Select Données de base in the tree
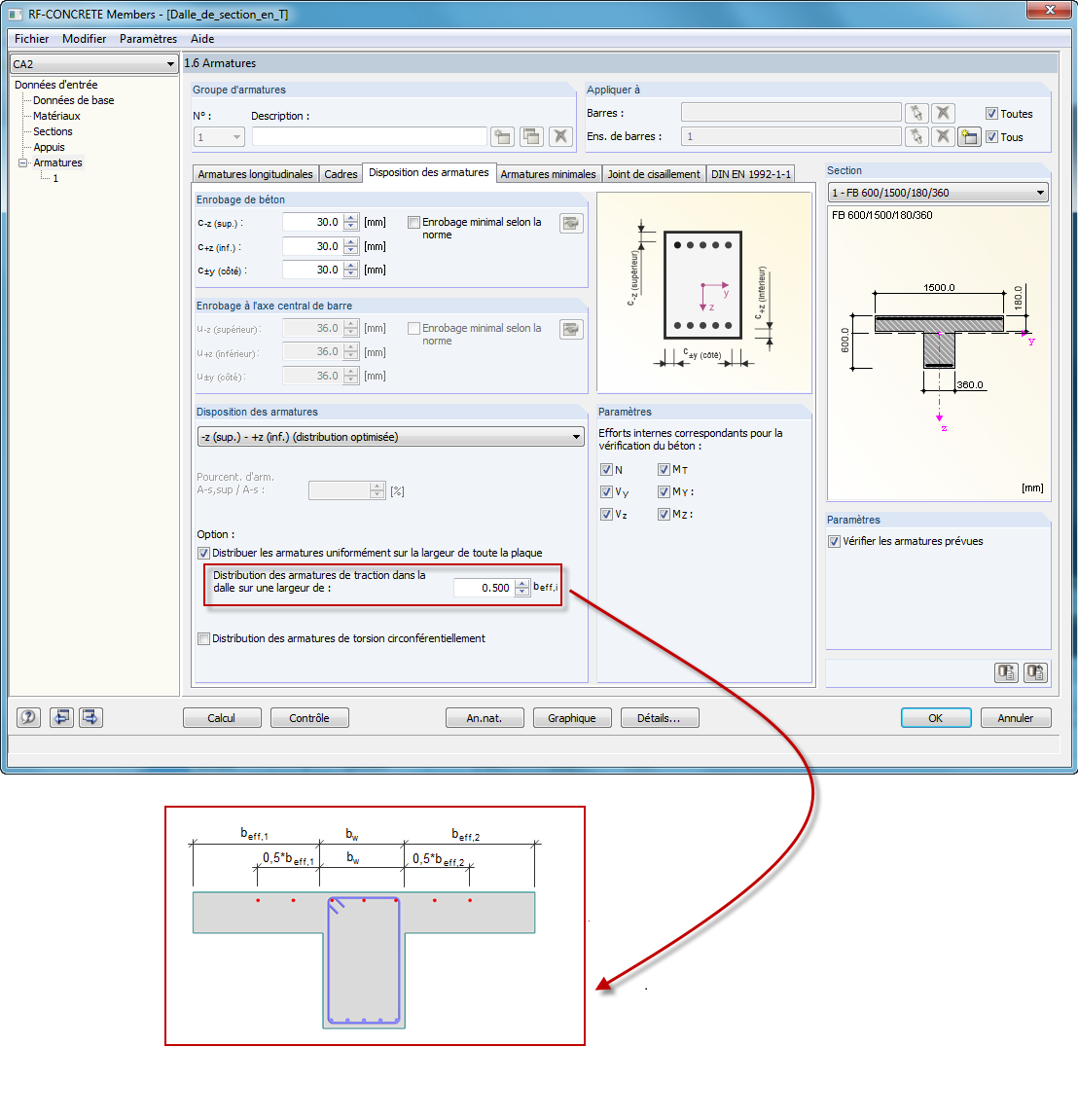Image resolution: width=1078 pixels, height=1120 pixels. pos(74,100)
